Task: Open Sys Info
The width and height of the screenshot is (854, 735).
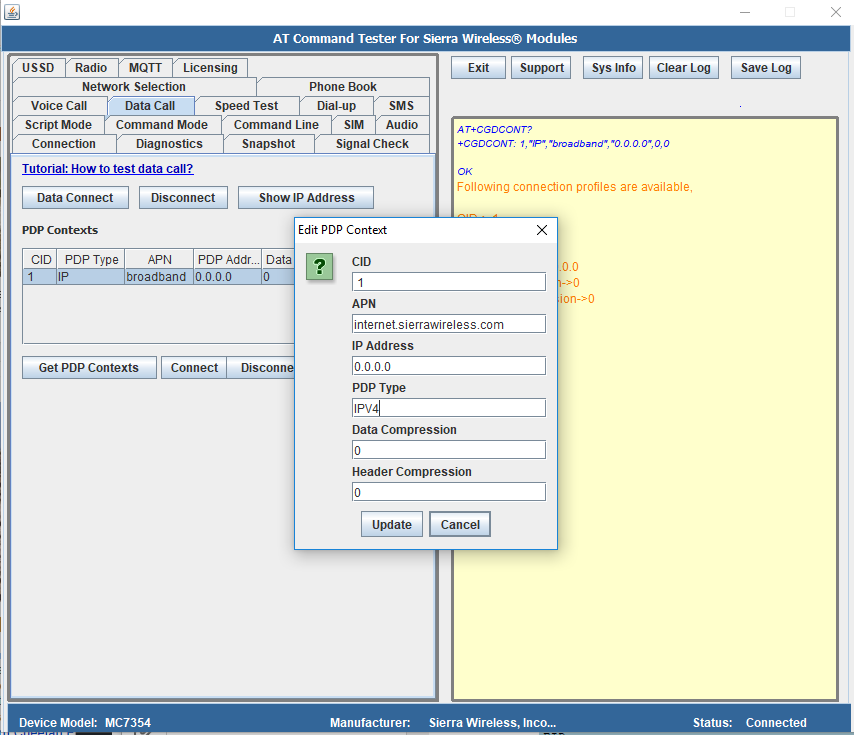Action: [x=613, y=68]
